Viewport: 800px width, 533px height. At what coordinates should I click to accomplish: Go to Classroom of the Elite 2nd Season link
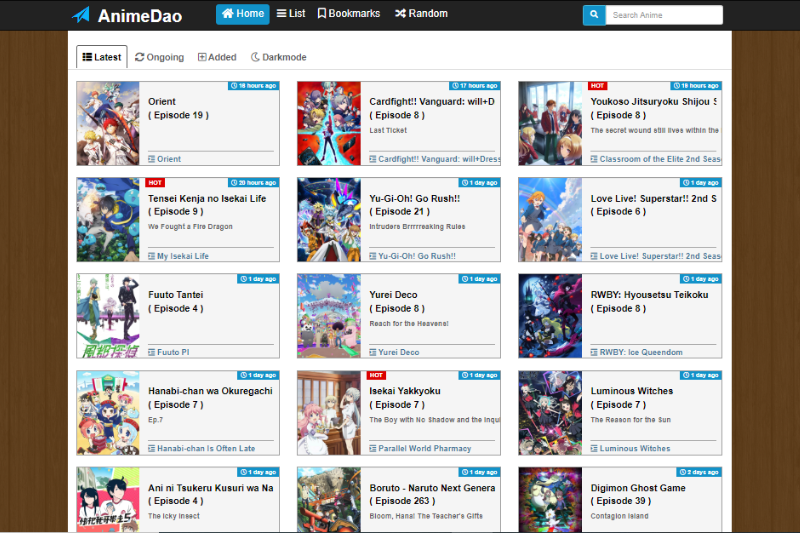pos(656,159)
